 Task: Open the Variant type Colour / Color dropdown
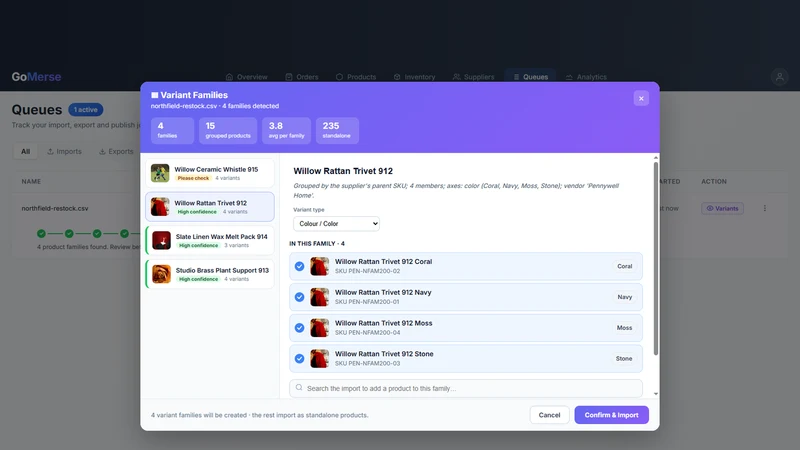pos(336,223)
